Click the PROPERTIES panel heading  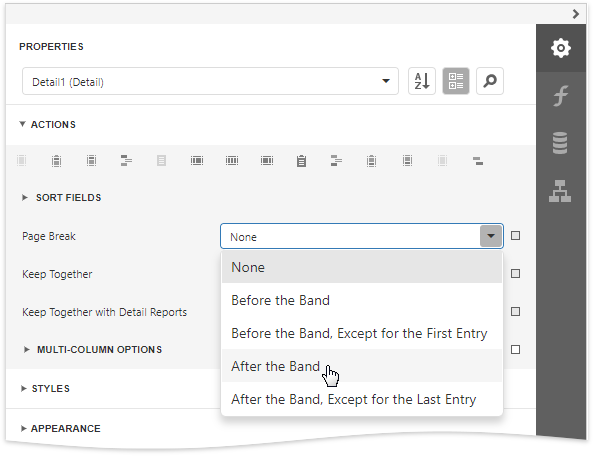click(x=51, y=47)
